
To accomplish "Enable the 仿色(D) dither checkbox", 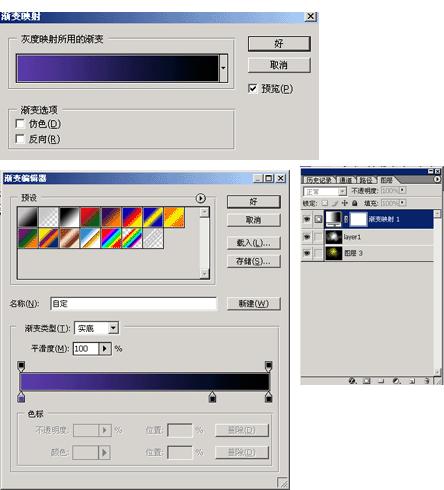I will 20,124.
